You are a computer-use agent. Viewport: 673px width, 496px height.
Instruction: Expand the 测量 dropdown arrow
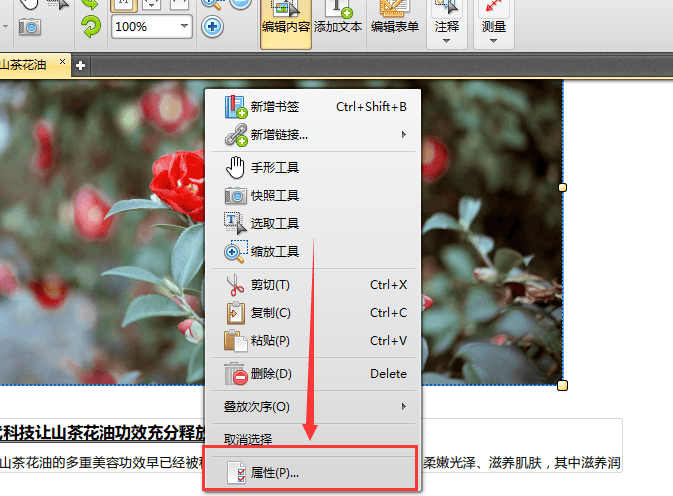(x=494, y=41)
